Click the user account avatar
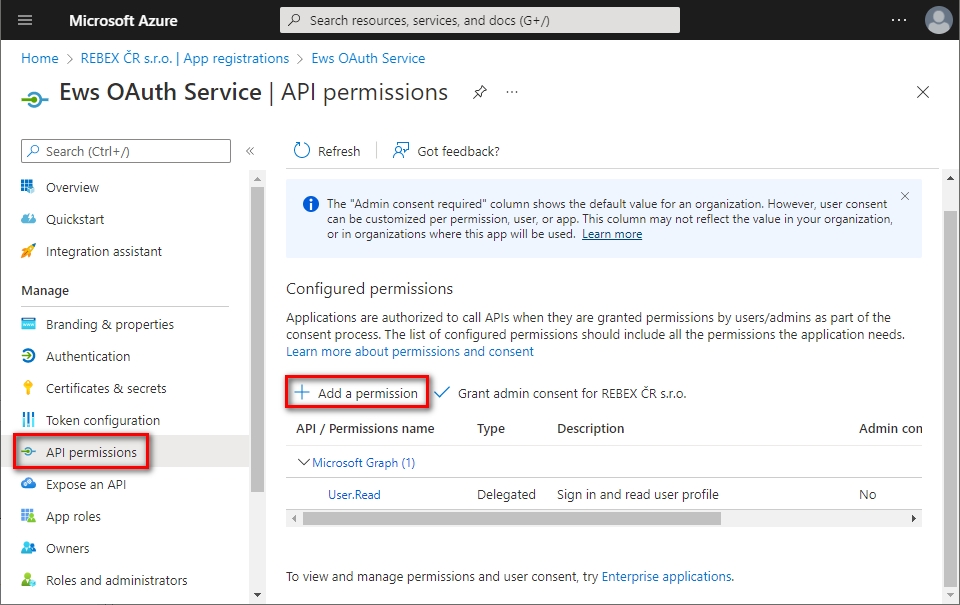Screen dimensions: 960x605 pos(939,20)
